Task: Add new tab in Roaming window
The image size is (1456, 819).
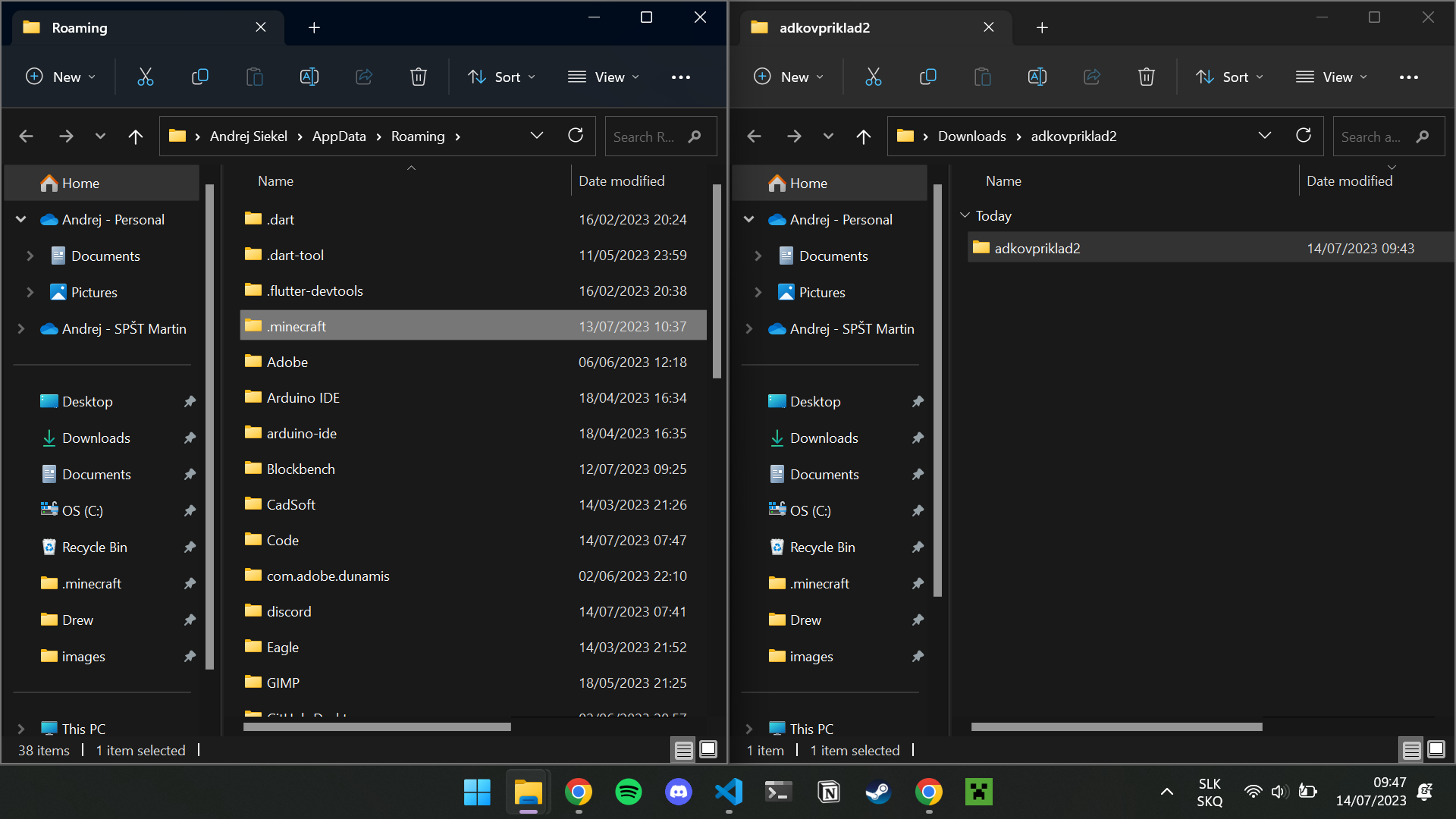Action: coord(314,27)
